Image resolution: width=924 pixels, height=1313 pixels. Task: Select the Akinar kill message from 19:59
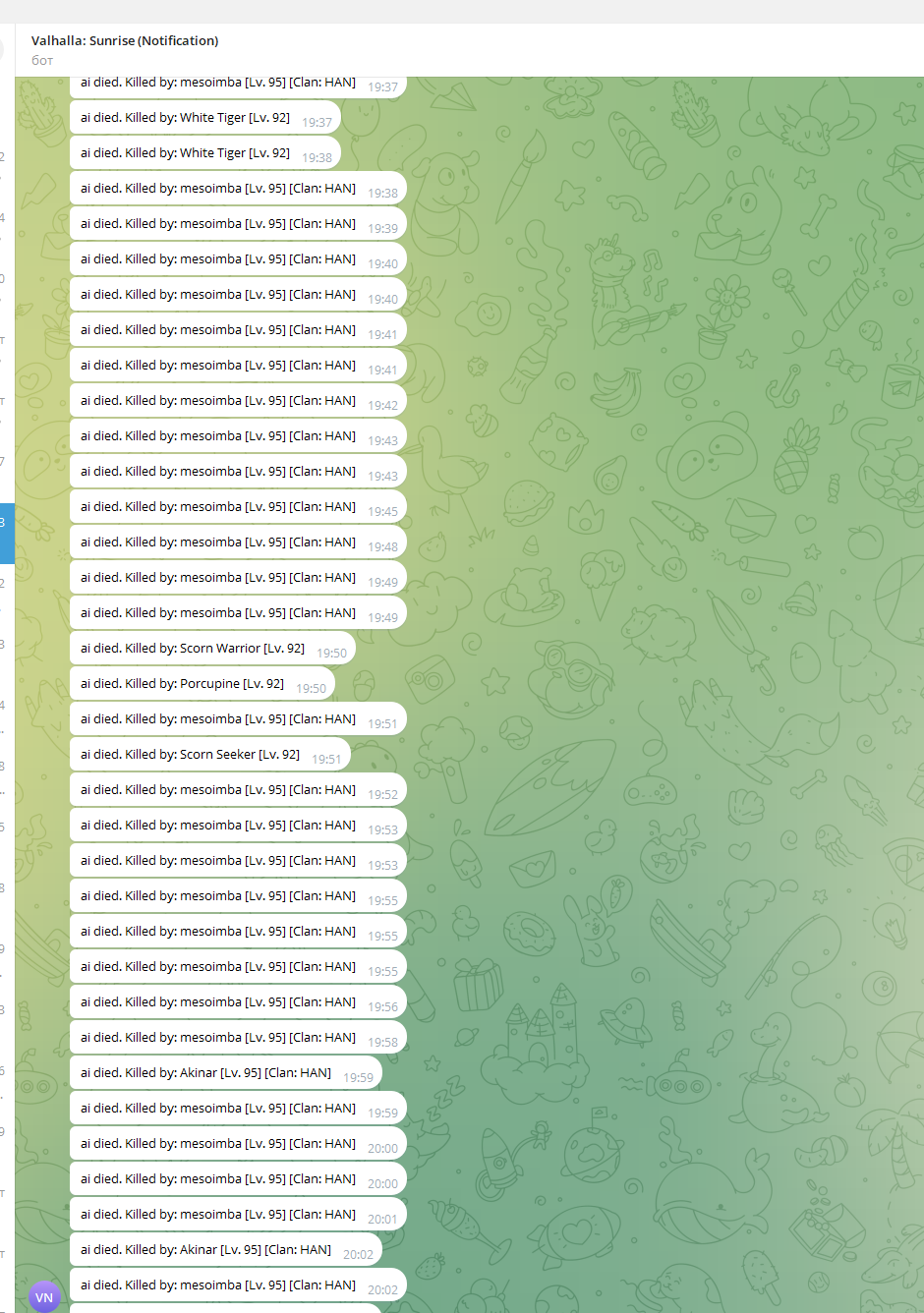pos(225,1073)
